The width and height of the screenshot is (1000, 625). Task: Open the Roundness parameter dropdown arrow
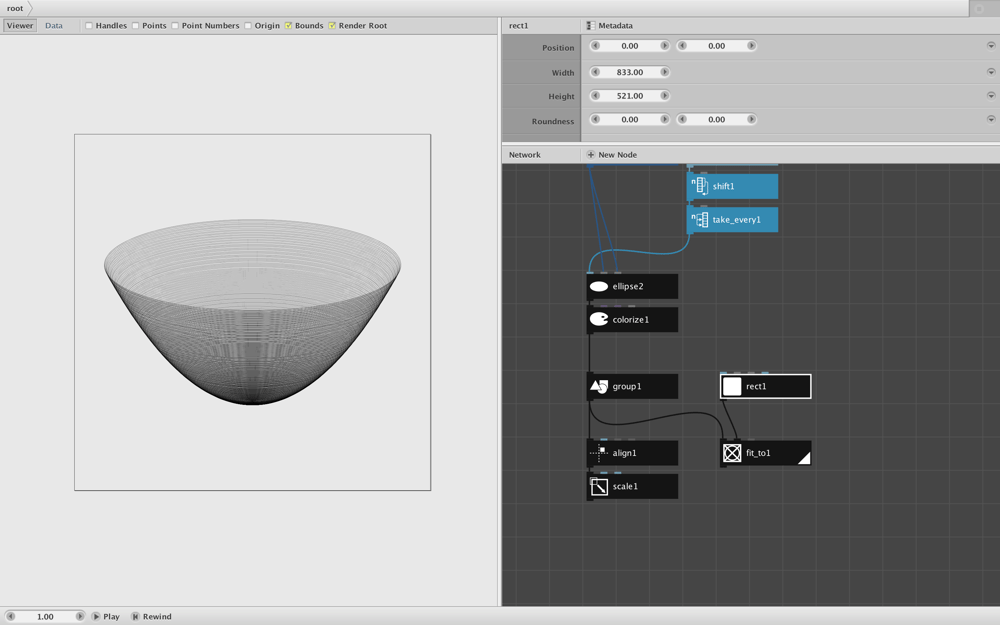pos(990,119)
